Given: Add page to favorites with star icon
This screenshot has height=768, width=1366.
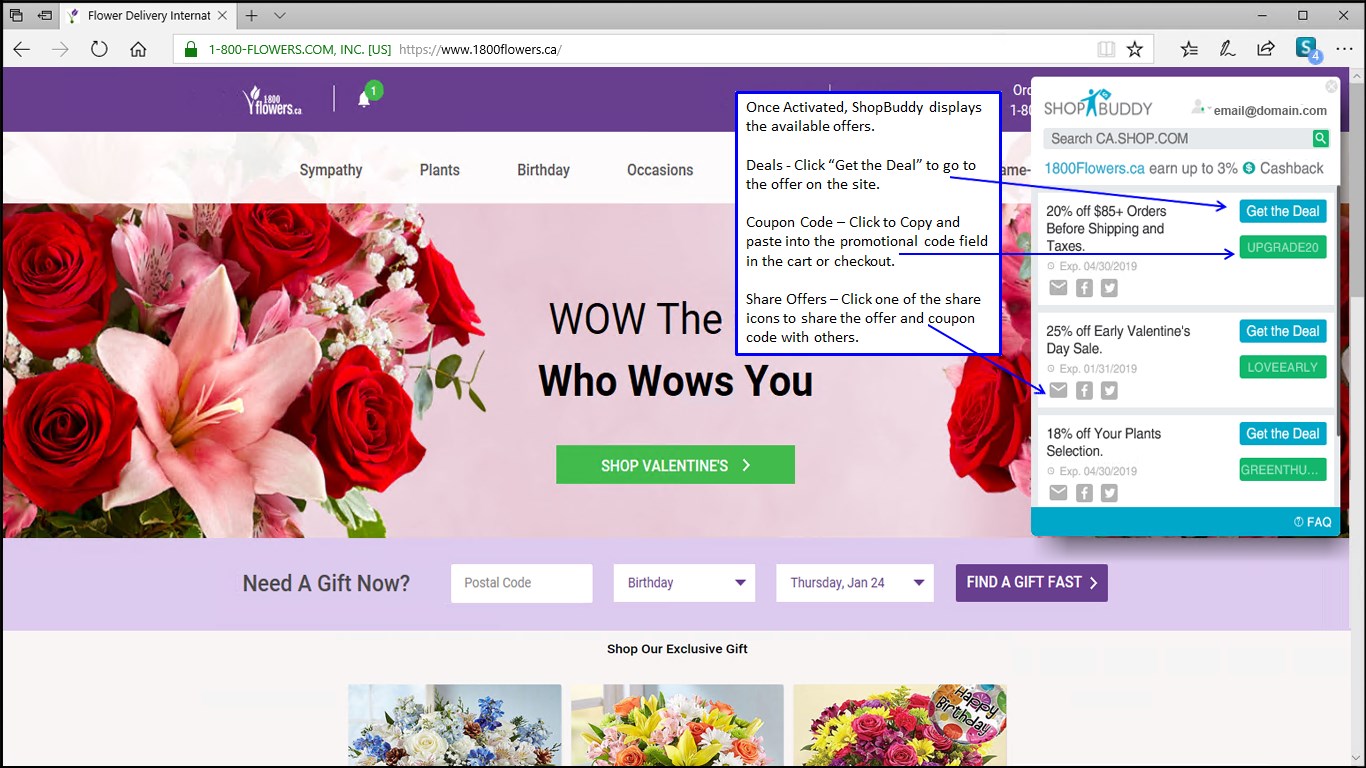Looking at the screenshot, I should (x=1134, y=49).
